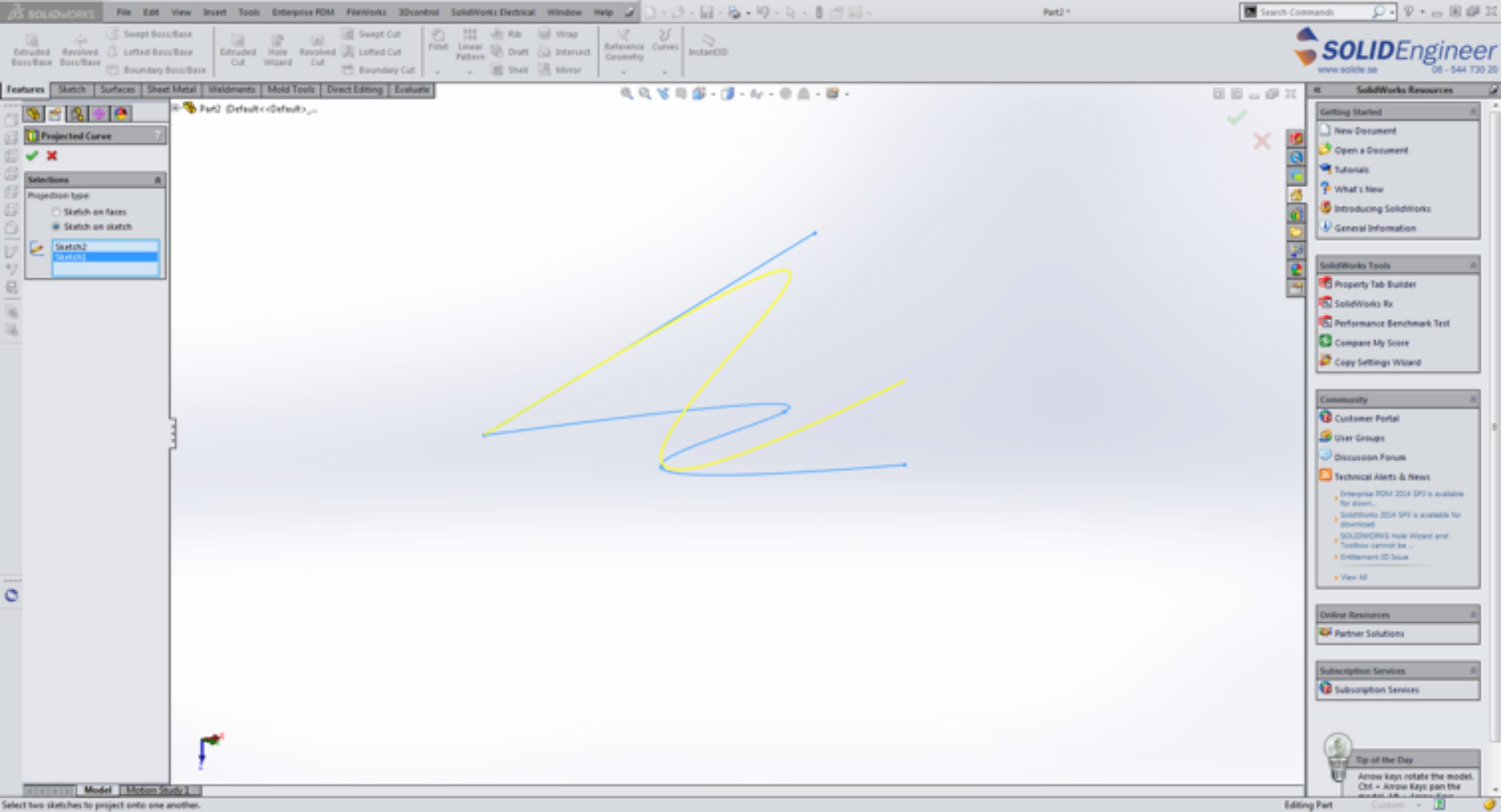
Task: Click the Discussion Forum link
Action: [x=1369, y=457]
